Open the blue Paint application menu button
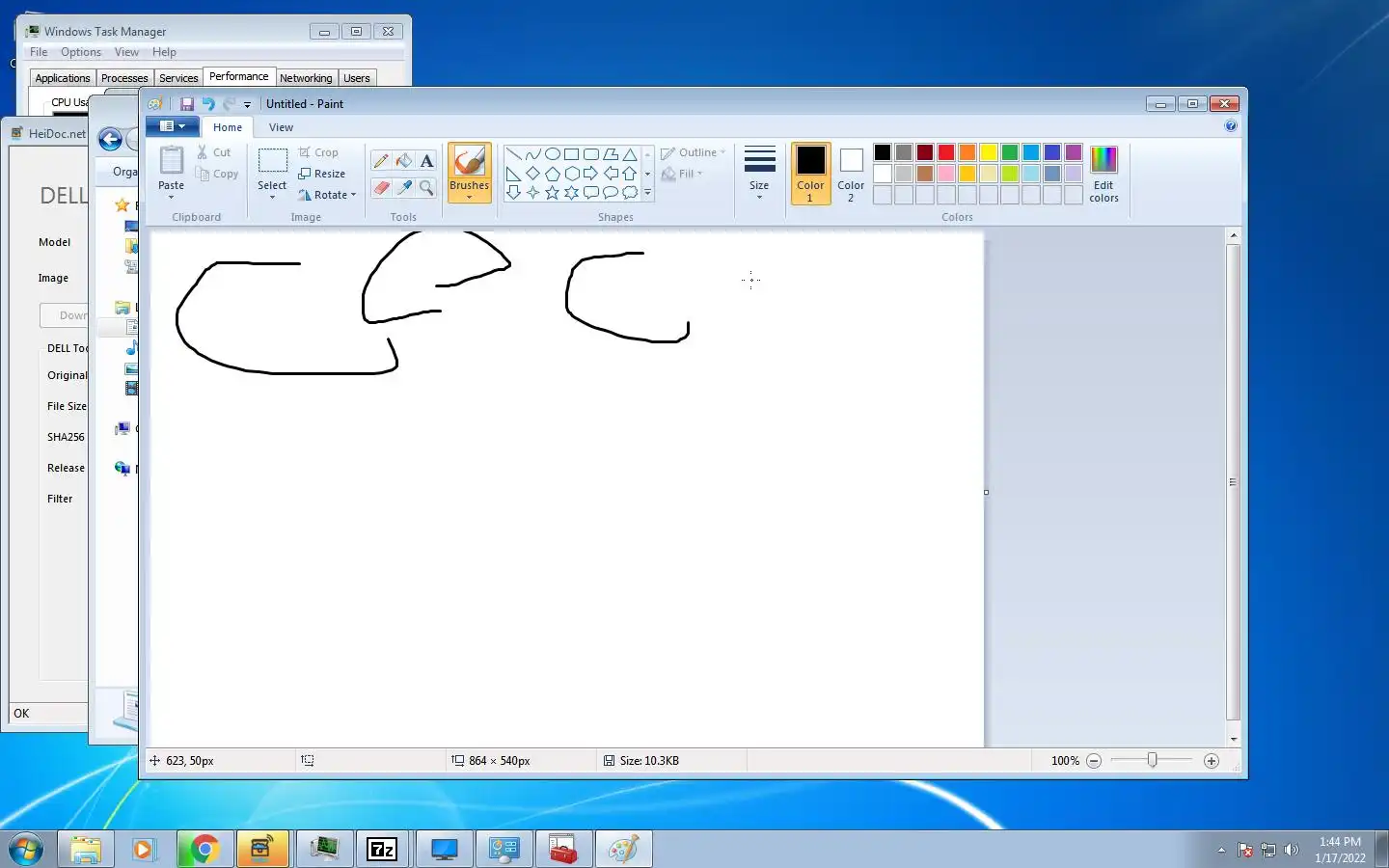This screenshot has height=868, width=1389. (x=172, y=126)
